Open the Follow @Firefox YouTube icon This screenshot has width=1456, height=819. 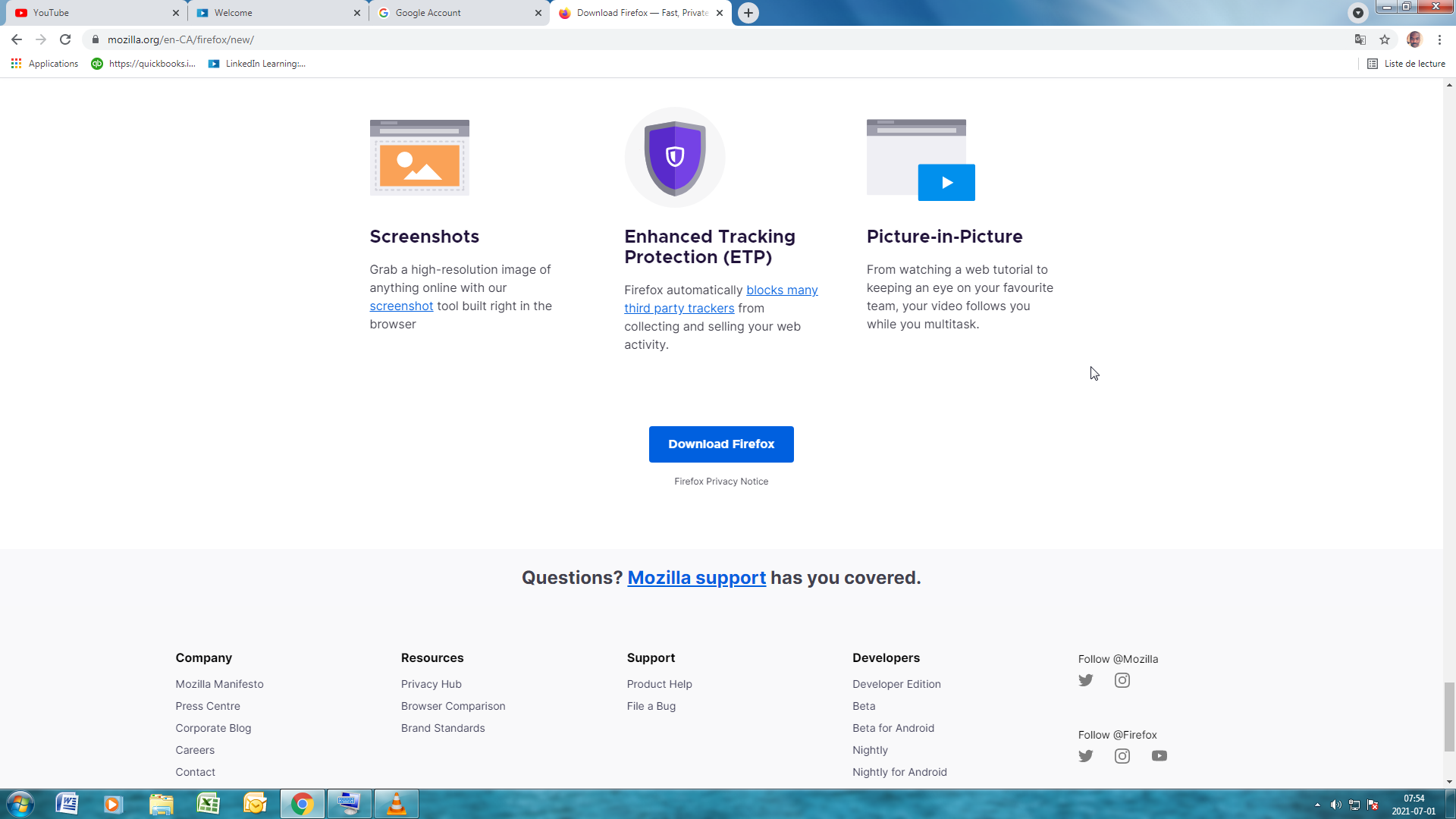1159,756
